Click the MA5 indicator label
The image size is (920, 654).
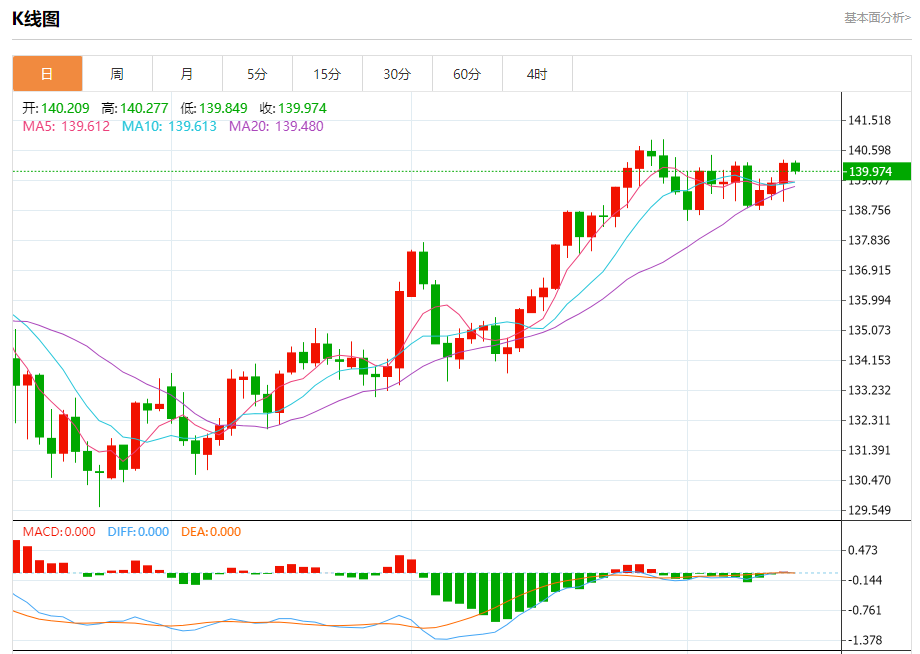66,126
